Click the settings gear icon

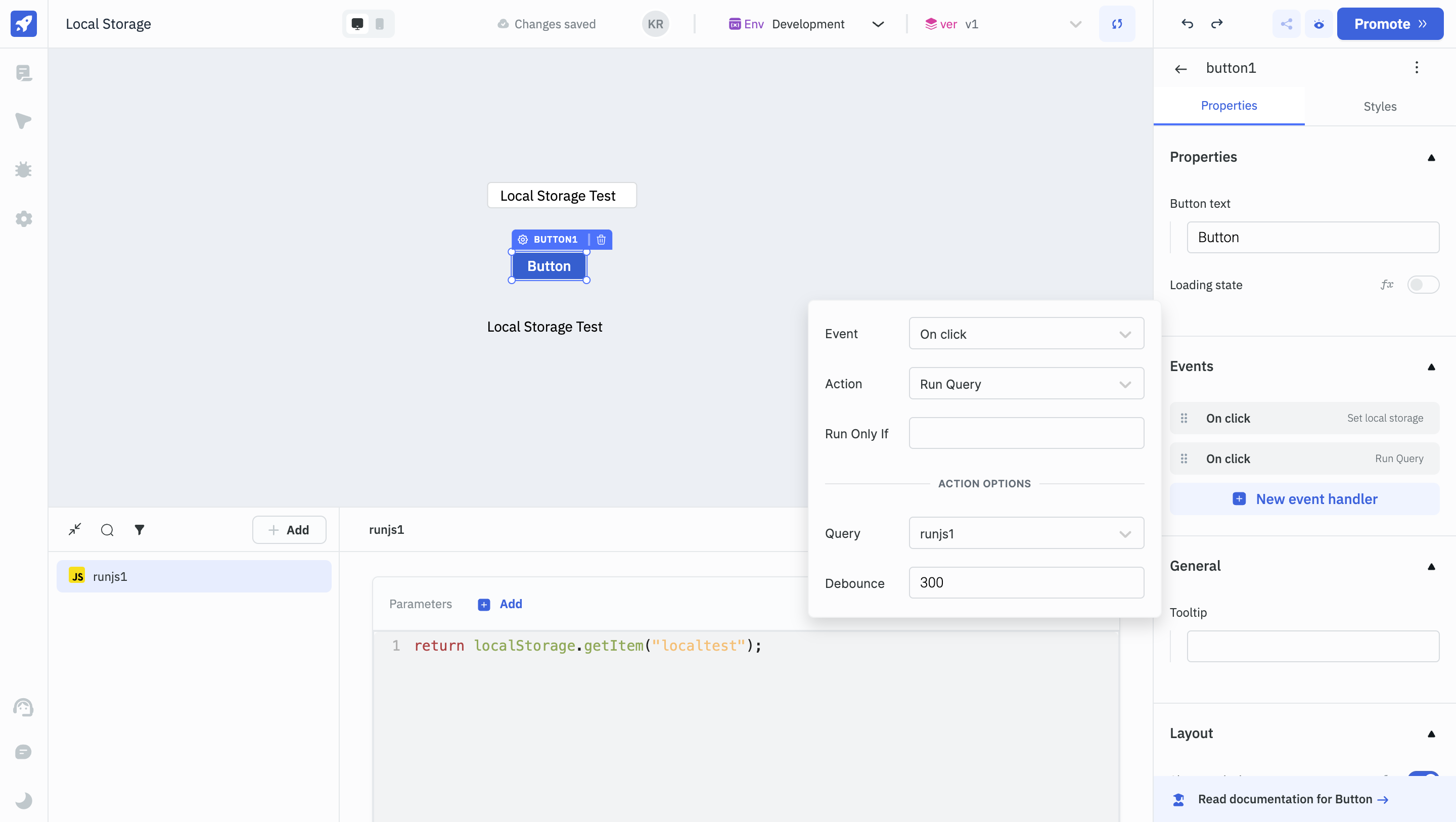24,218
